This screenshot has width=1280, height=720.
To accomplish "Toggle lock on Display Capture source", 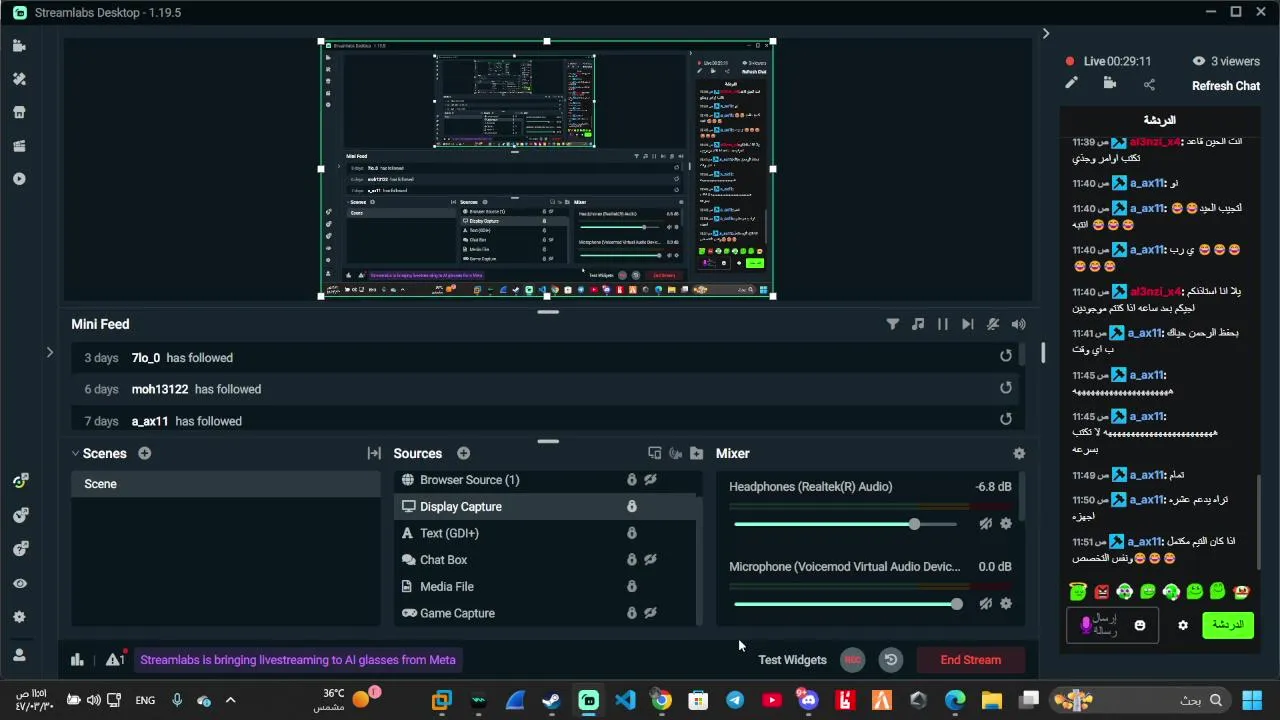I will coord(632,506).
